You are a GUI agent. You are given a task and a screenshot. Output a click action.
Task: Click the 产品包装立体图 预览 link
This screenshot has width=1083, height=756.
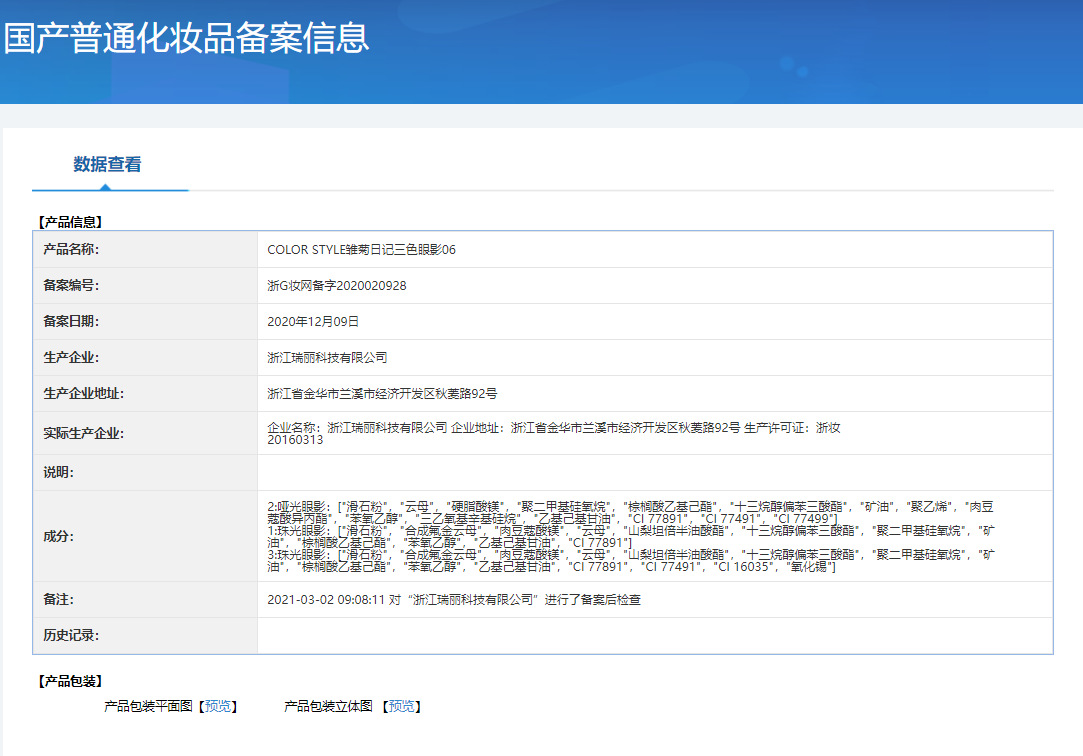(x=402, y=706)
